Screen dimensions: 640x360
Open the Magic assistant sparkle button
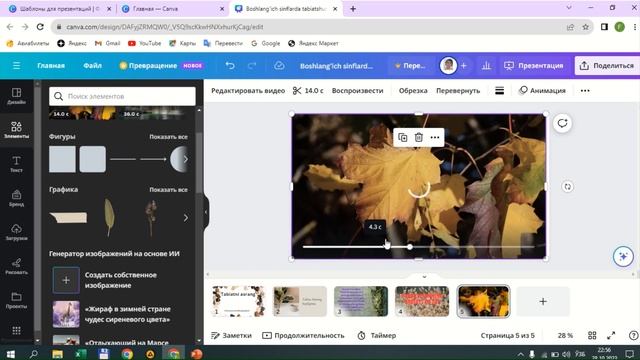(x=623, y=257)
